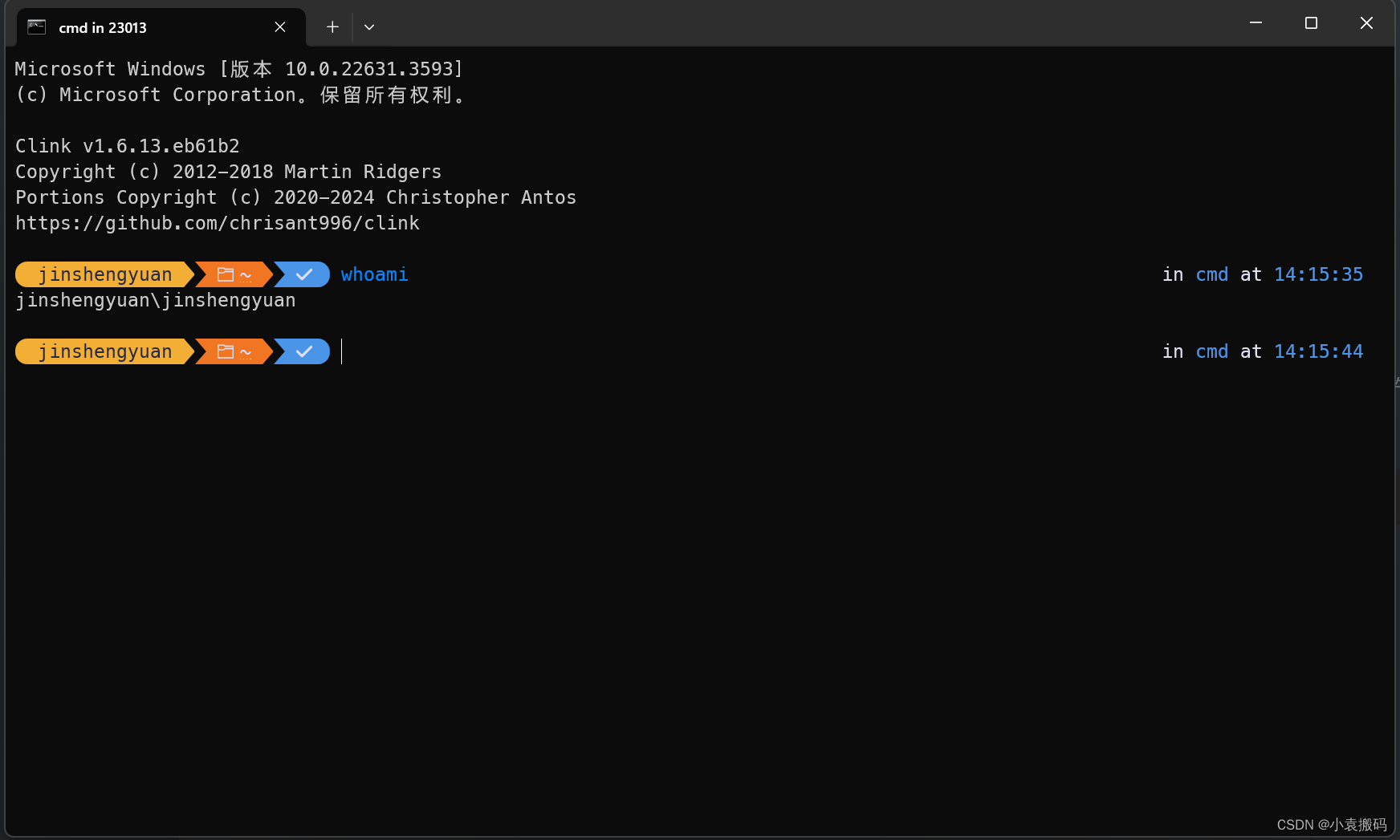The image size is (1400, 840).
Task: Click 'Portions Copyright' Christopher Antos line
Action: pos(296,197)
